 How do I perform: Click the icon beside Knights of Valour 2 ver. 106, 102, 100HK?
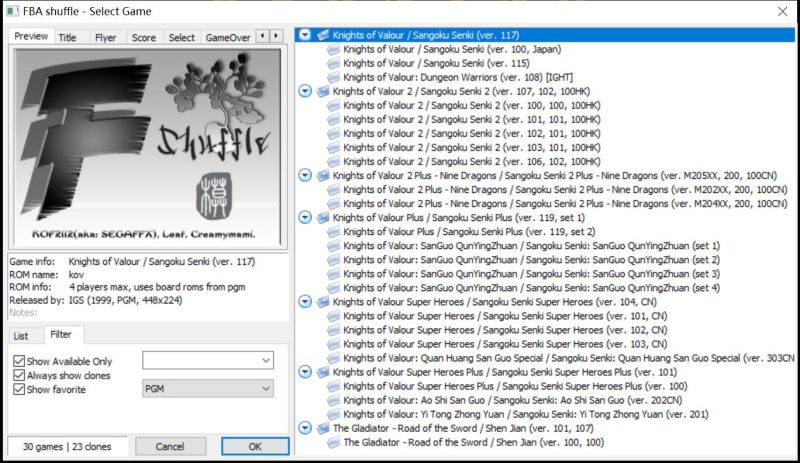(x=333, y=162)
